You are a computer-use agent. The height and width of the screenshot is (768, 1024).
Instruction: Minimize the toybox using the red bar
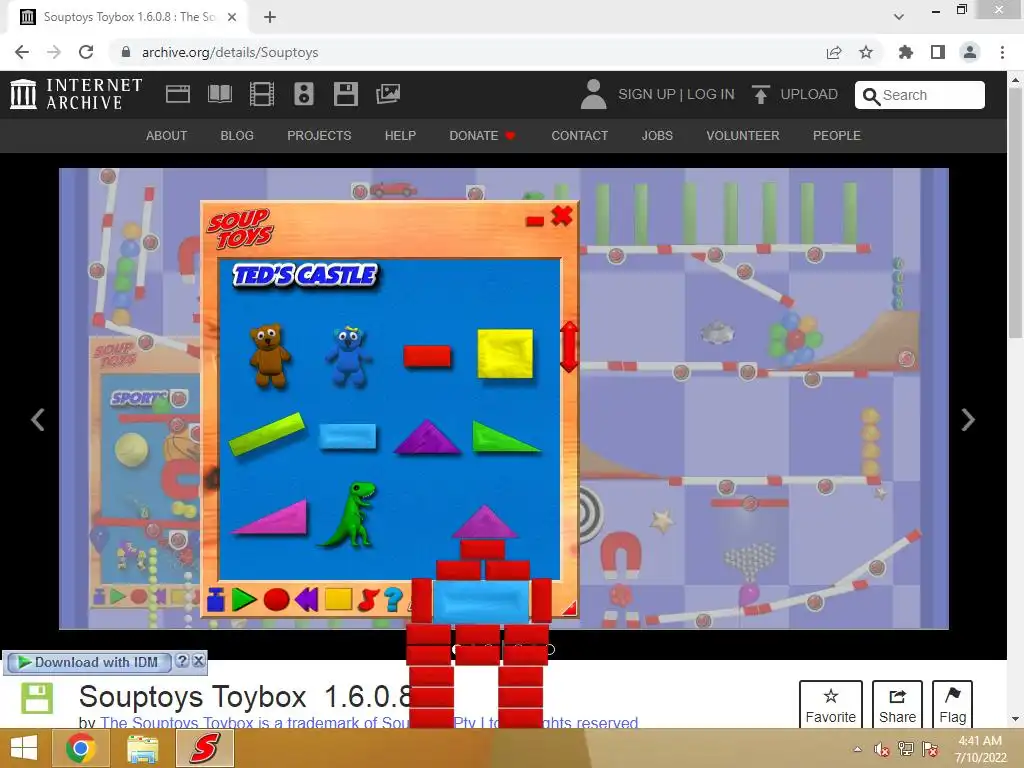[535, 221]
